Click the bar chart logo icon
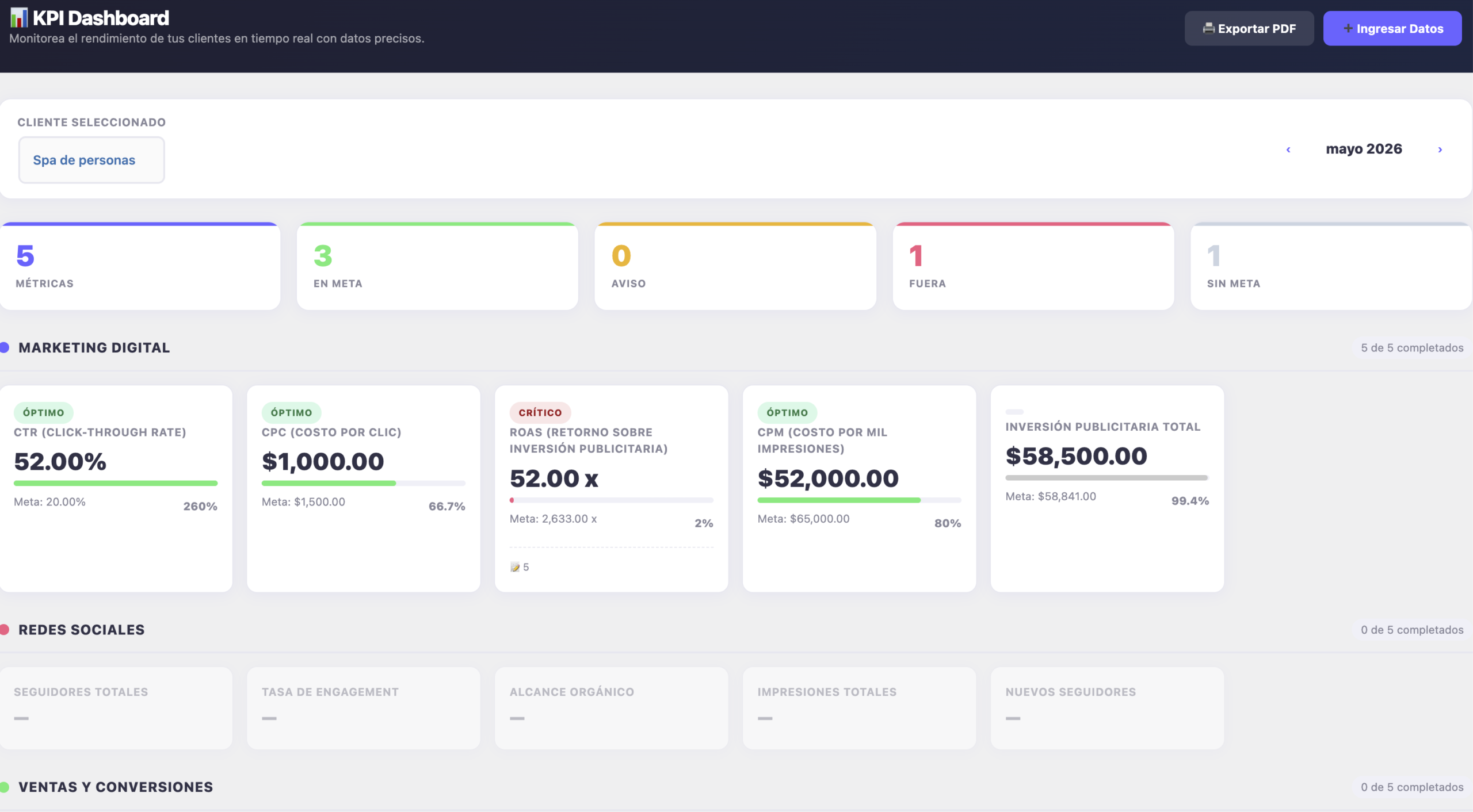This screenshot has height=812, width=1473. click(19, 18)
